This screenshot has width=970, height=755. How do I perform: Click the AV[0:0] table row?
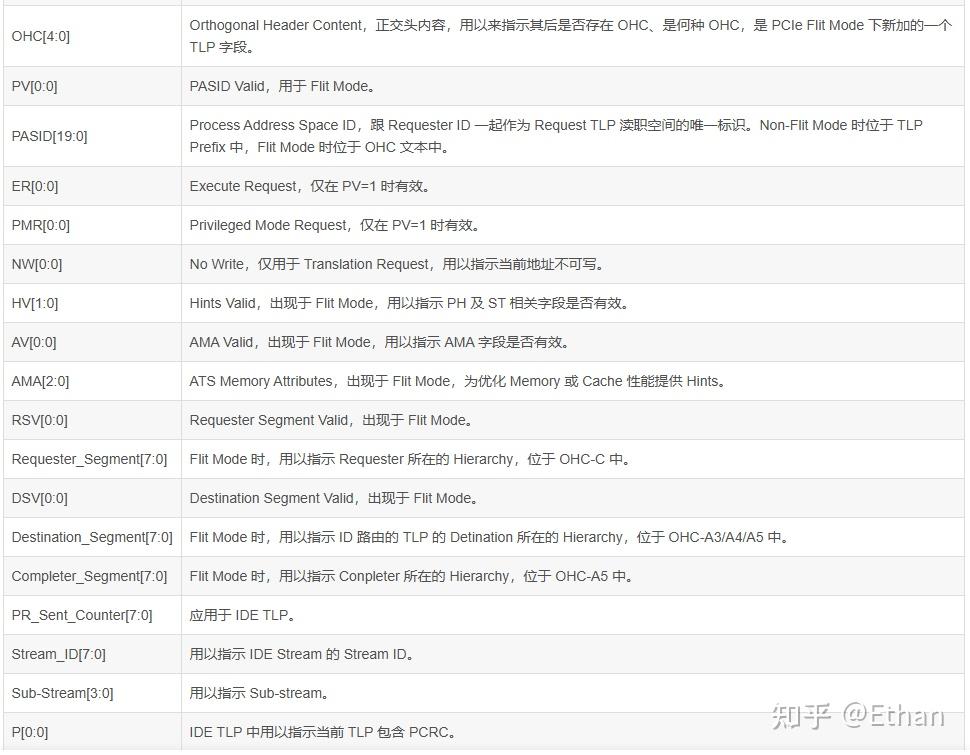click(x=400, y=341)
